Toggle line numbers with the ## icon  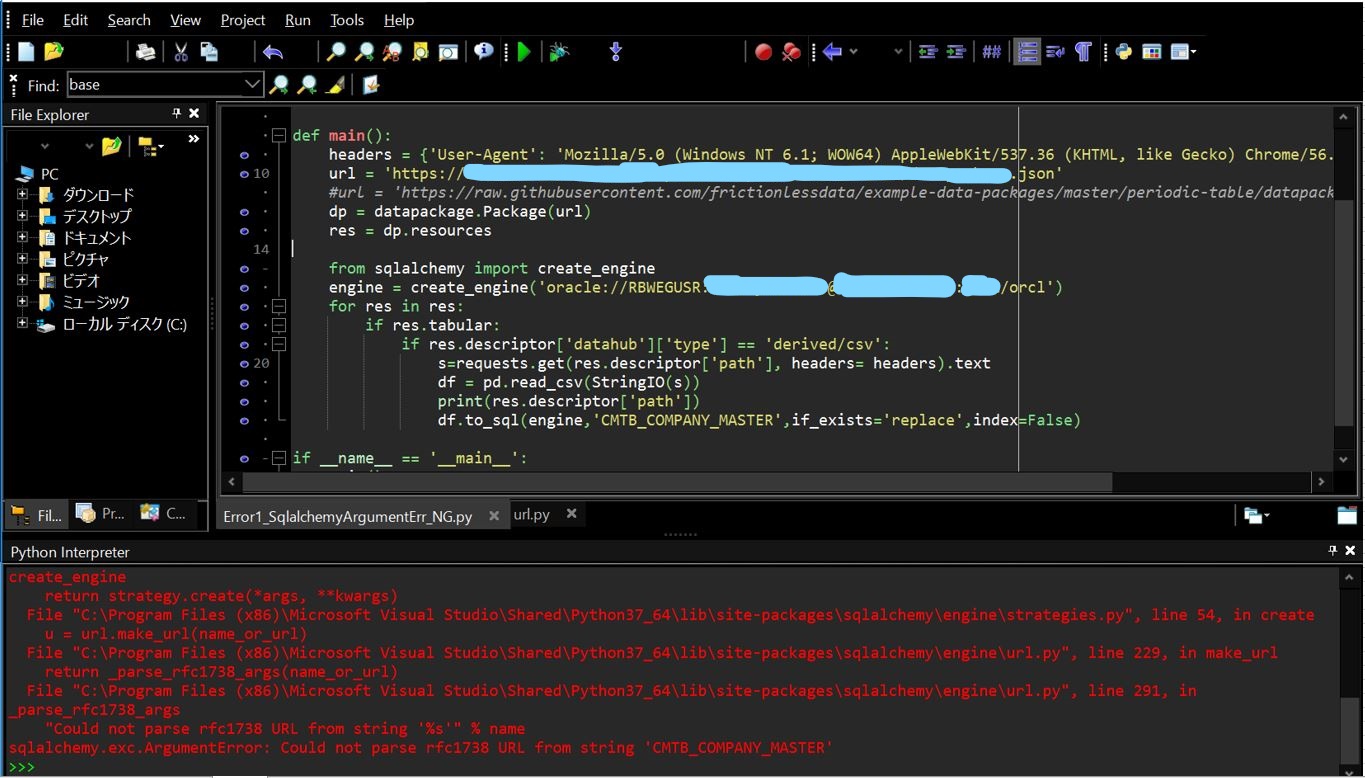pyautogui.click(x=992, y=51)
